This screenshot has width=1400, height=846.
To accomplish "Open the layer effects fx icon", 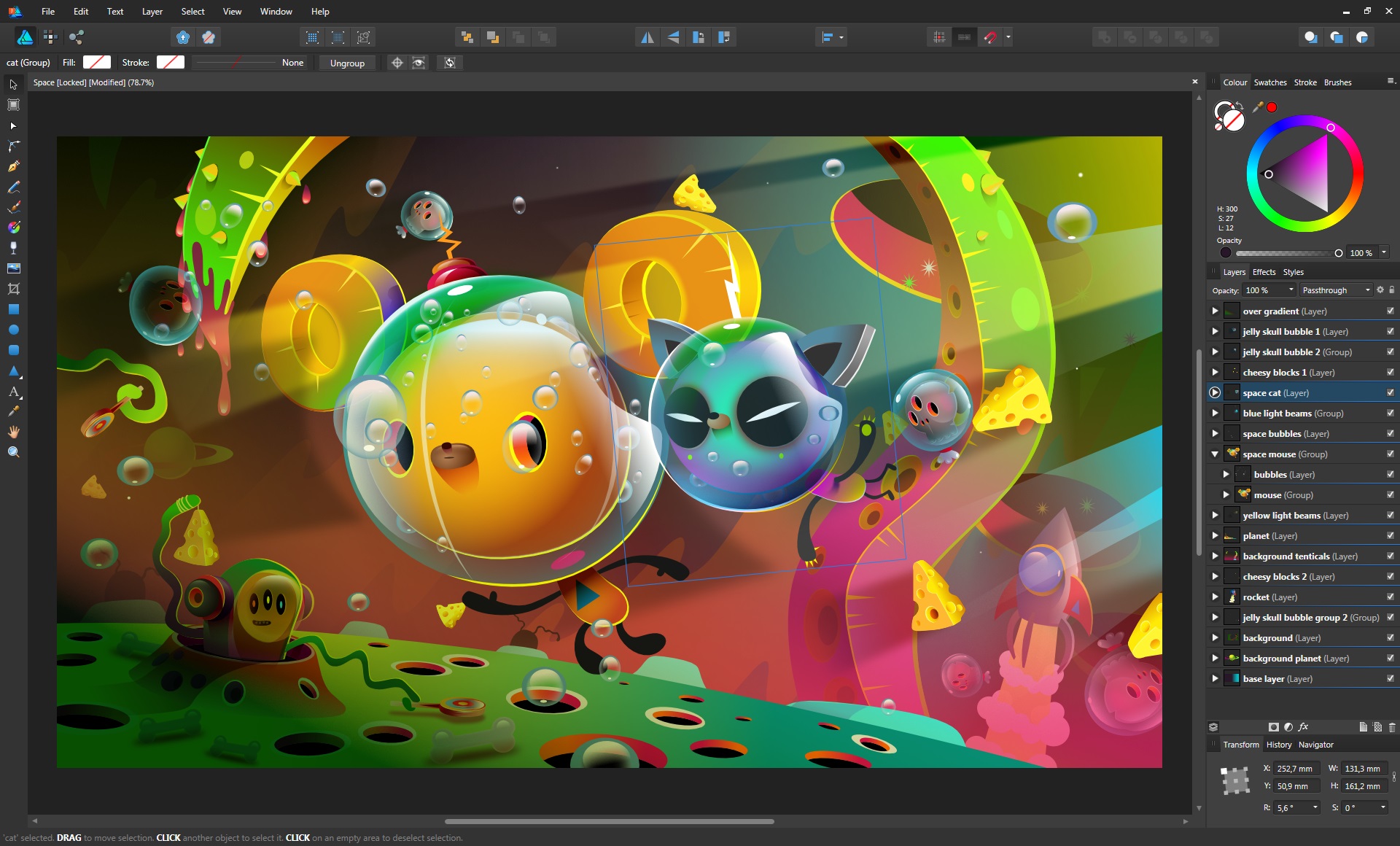I will tap(1304, 727).
